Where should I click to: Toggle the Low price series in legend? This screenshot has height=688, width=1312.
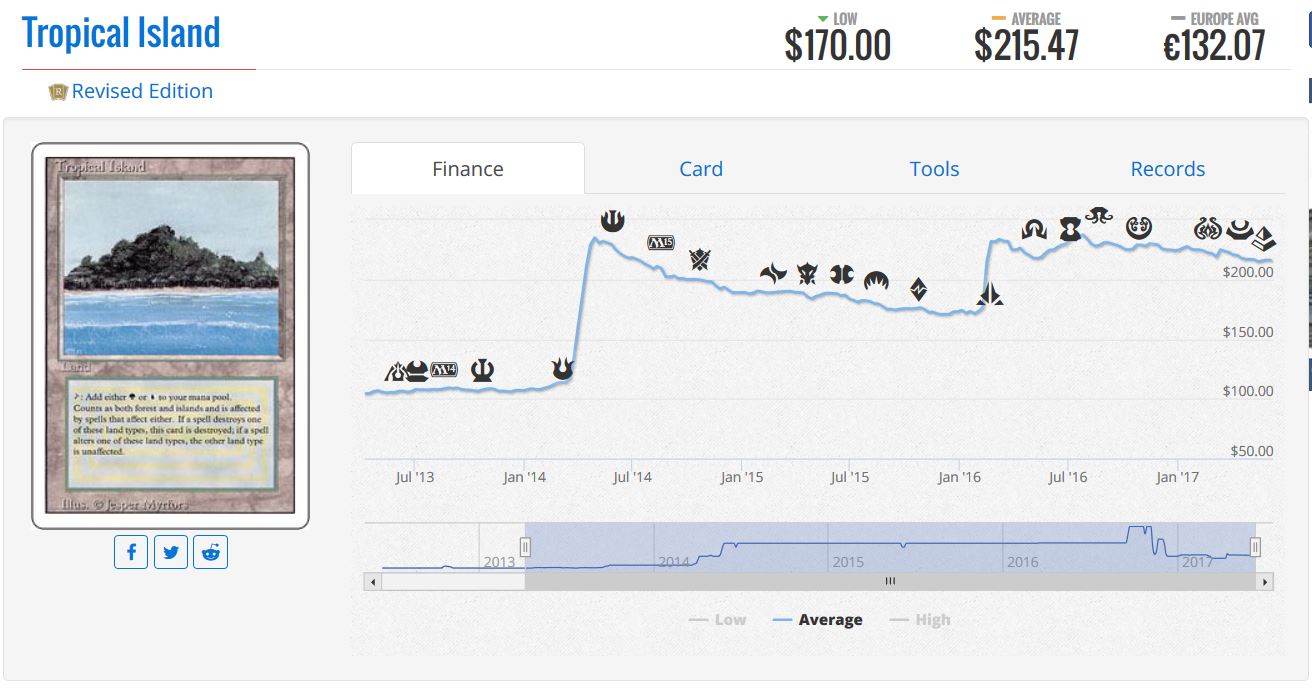point(718,620)
